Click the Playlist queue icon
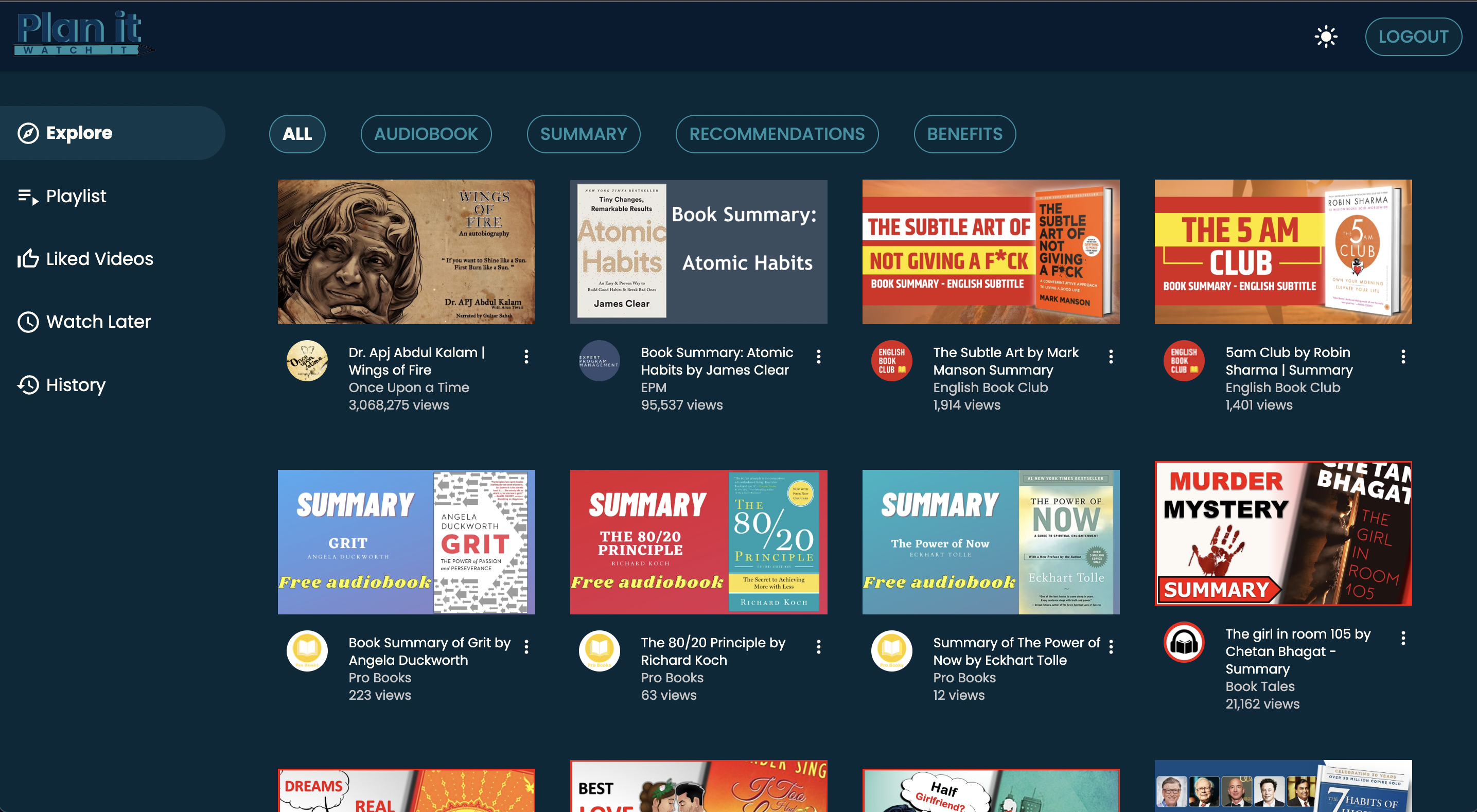The width and height of the screenshot is (1477, 812). coord(28,196)
